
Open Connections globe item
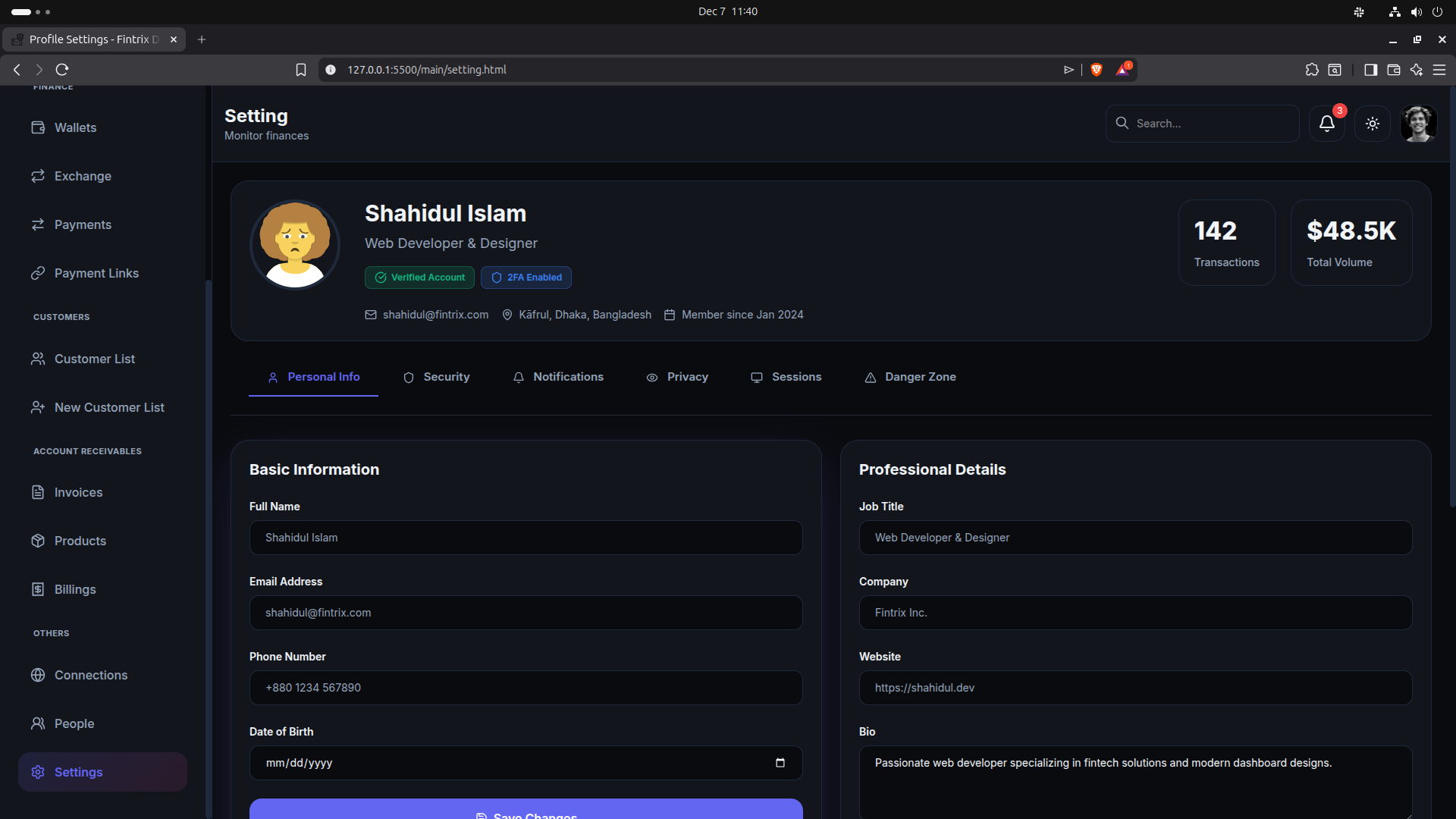[90, 675]
